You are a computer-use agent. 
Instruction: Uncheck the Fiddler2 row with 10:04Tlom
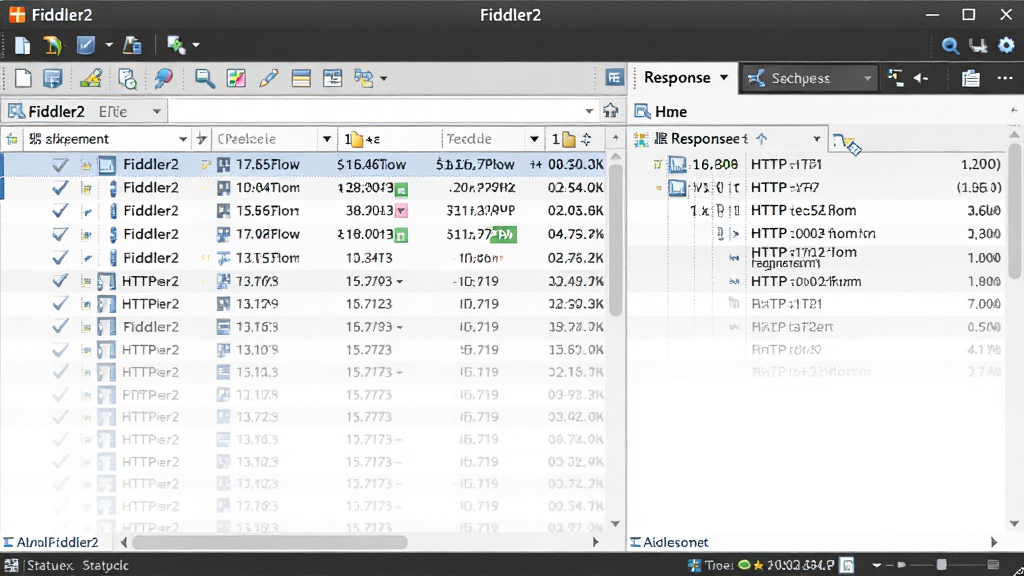coord(60,188)
